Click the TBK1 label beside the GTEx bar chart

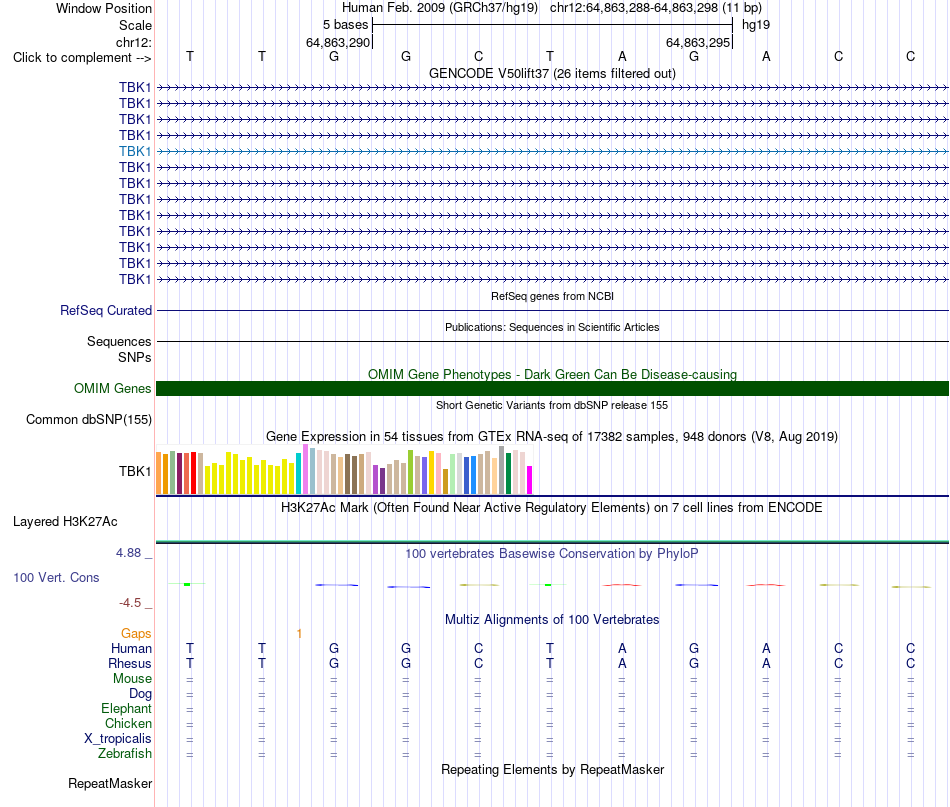click(x=135, y=471)
